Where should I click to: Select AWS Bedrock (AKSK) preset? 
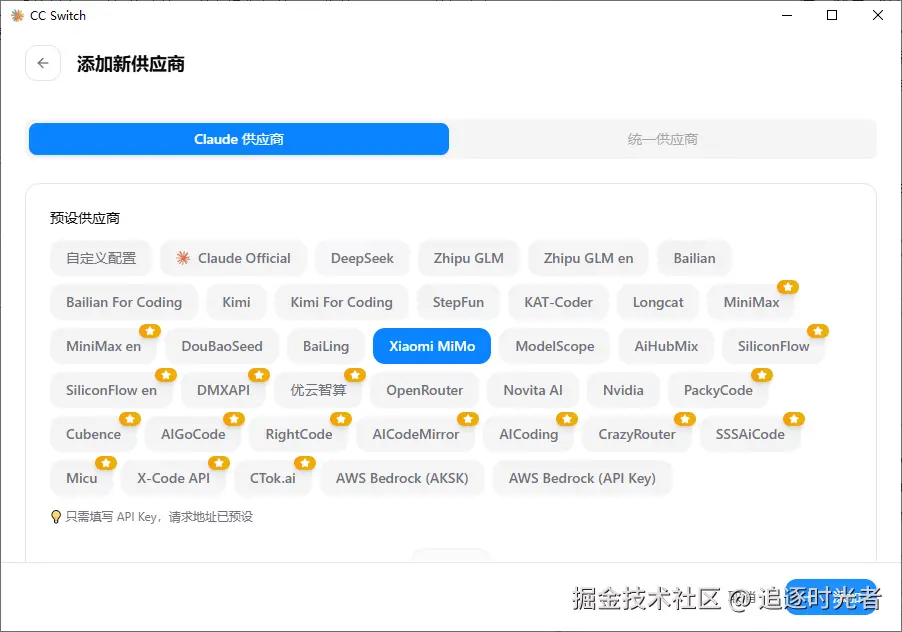pyautogui.click(x=402, y=478)
